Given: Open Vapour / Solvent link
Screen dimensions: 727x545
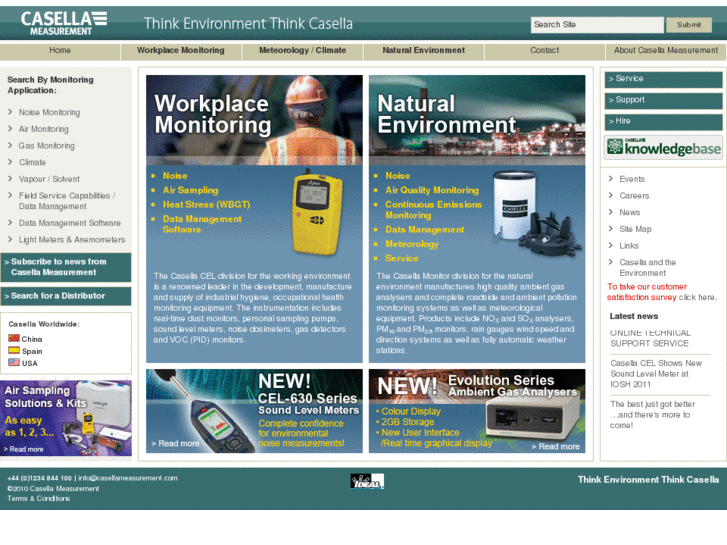Looking at the screenshot, I should 49,179.
